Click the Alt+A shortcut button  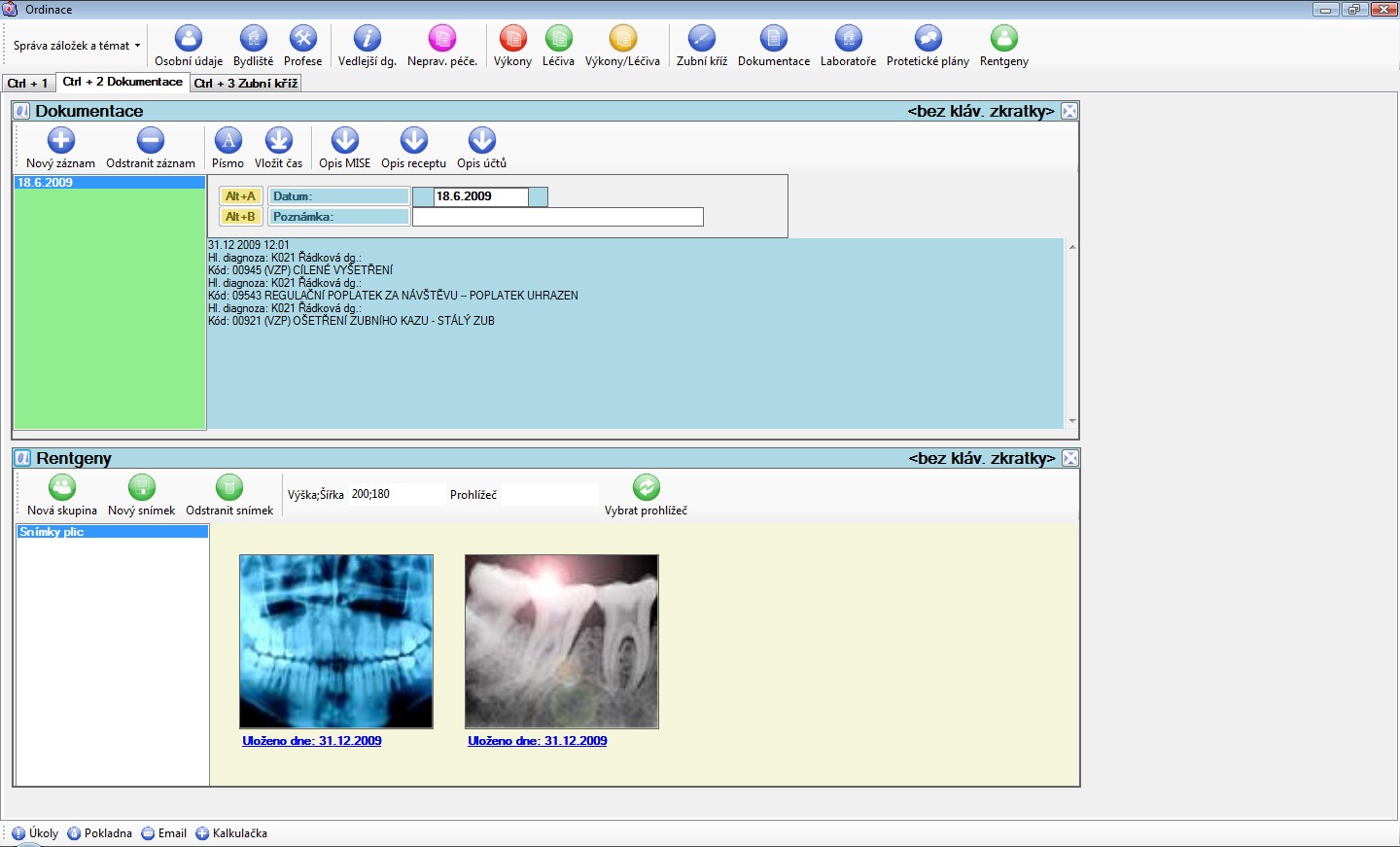pyautogui.click(x=240, y=196)
